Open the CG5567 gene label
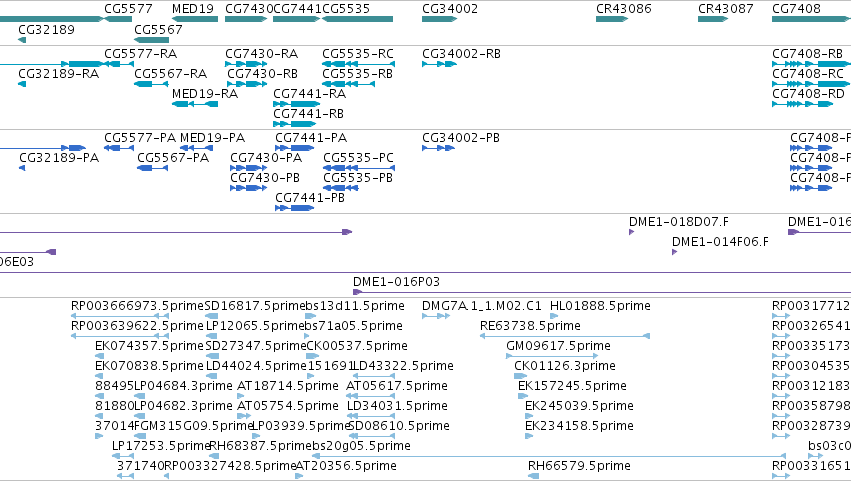Screen dimensions: 851x481 point(158,29)
